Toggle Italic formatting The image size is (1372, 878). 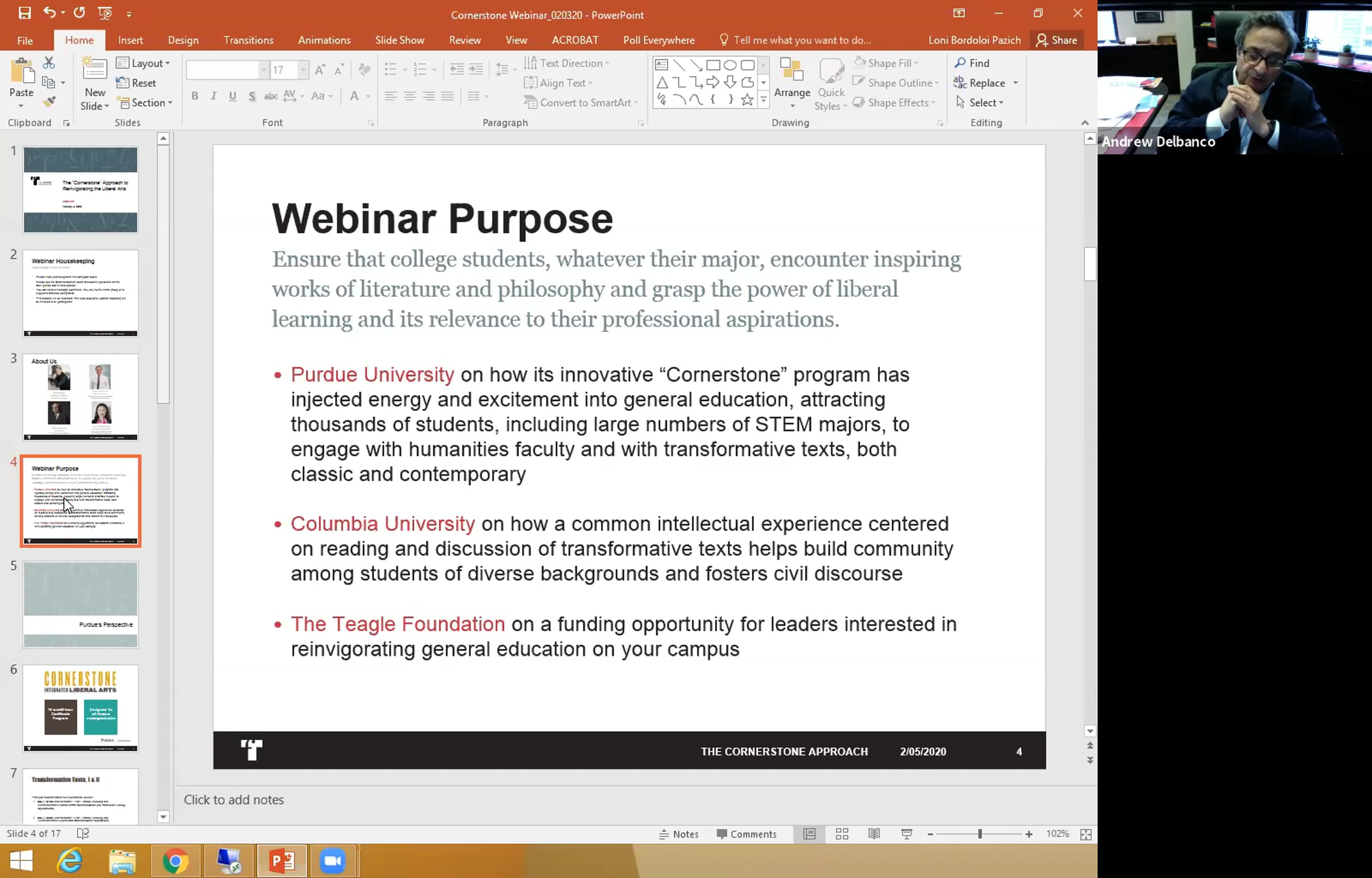[213, 96]
